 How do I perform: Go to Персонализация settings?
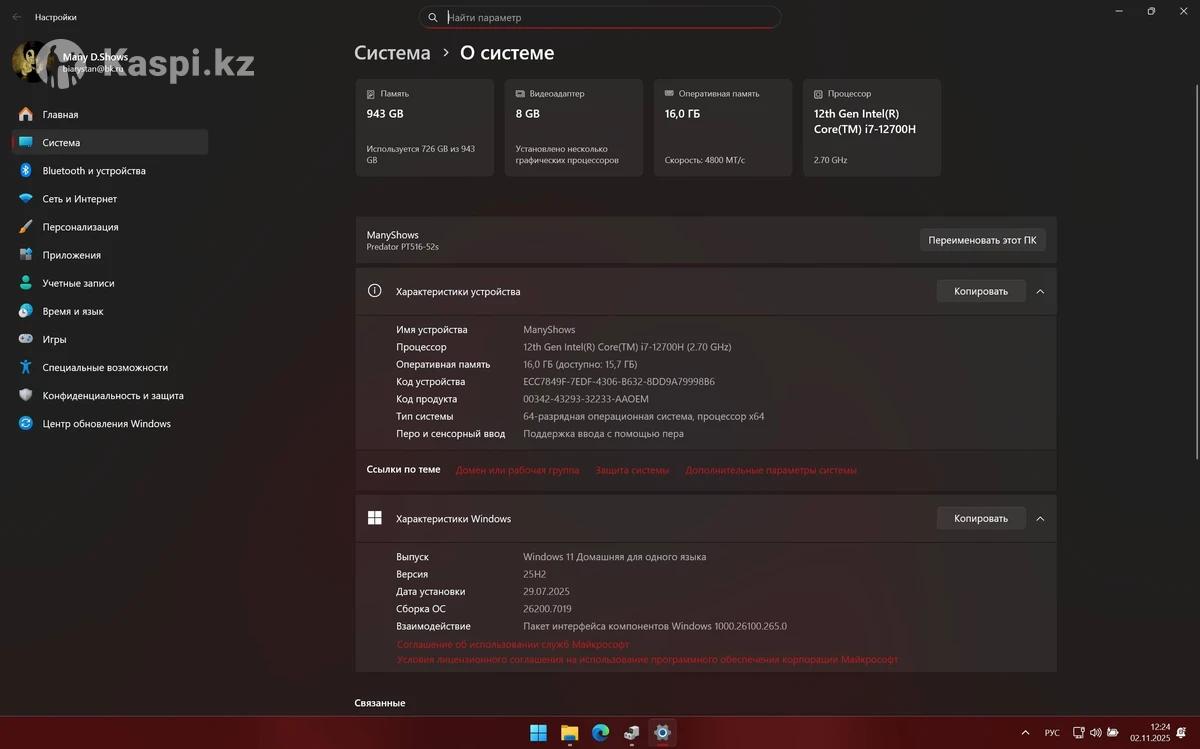point(80,227)
